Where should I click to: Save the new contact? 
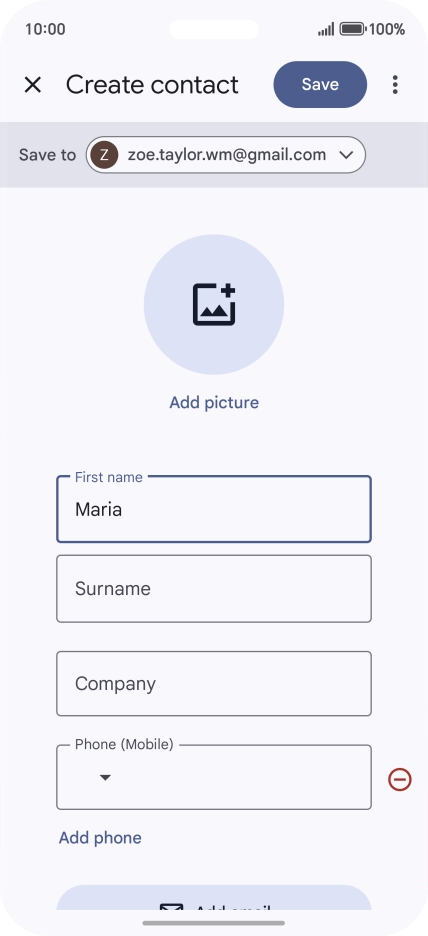tap(320, 85)
